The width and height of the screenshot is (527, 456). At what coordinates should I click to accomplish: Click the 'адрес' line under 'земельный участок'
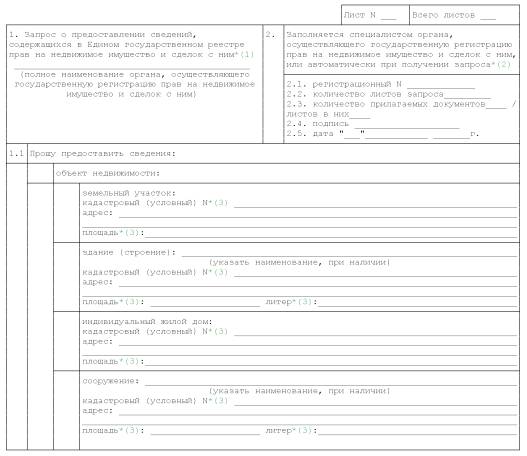click(318, 214)
